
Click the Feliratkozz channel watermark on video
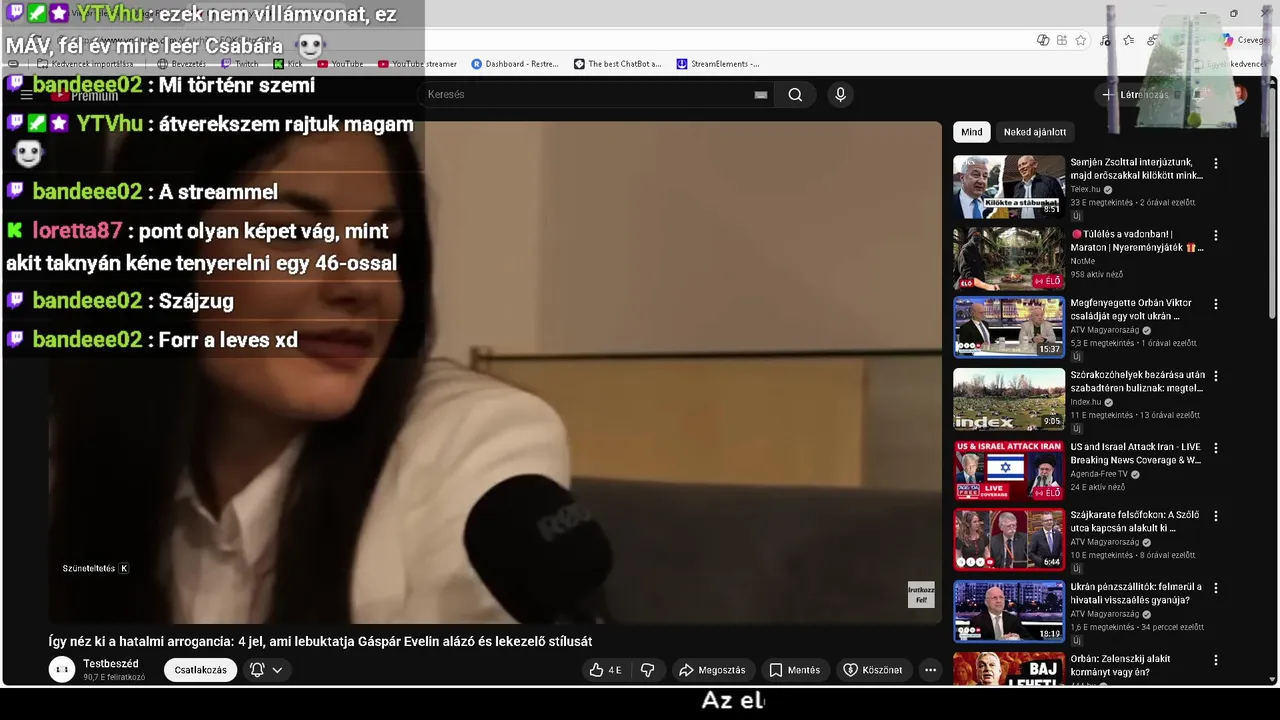pyautogui.click(x=921, y=594)
